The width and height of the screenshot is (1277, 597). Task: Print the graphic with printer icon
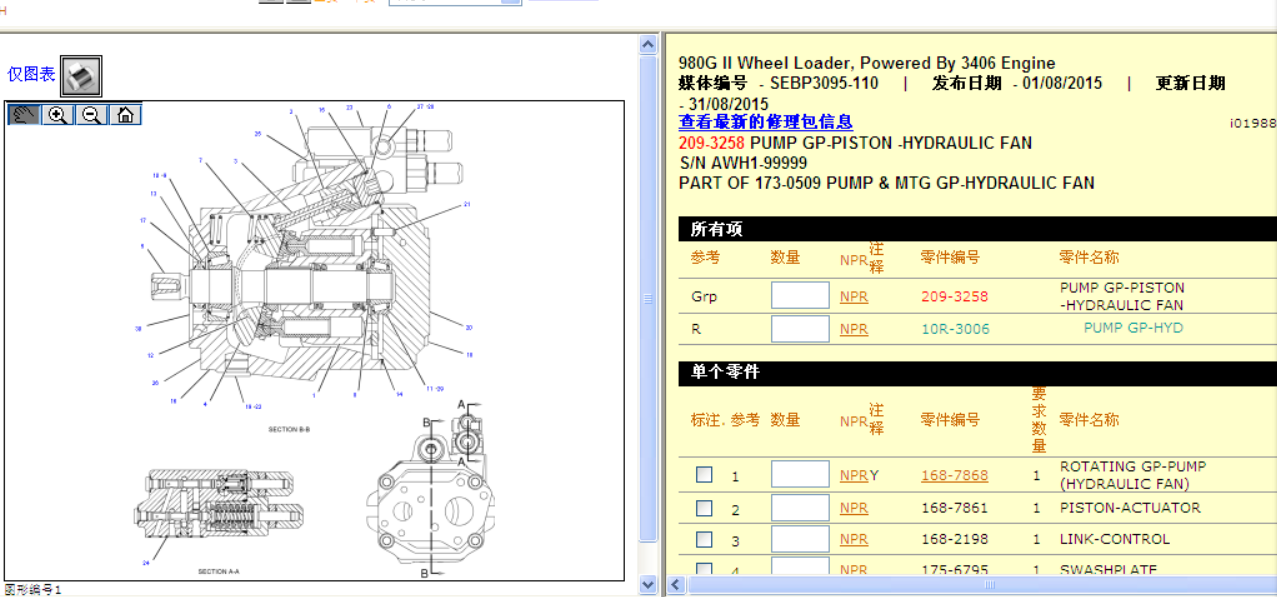click(81, 76)
